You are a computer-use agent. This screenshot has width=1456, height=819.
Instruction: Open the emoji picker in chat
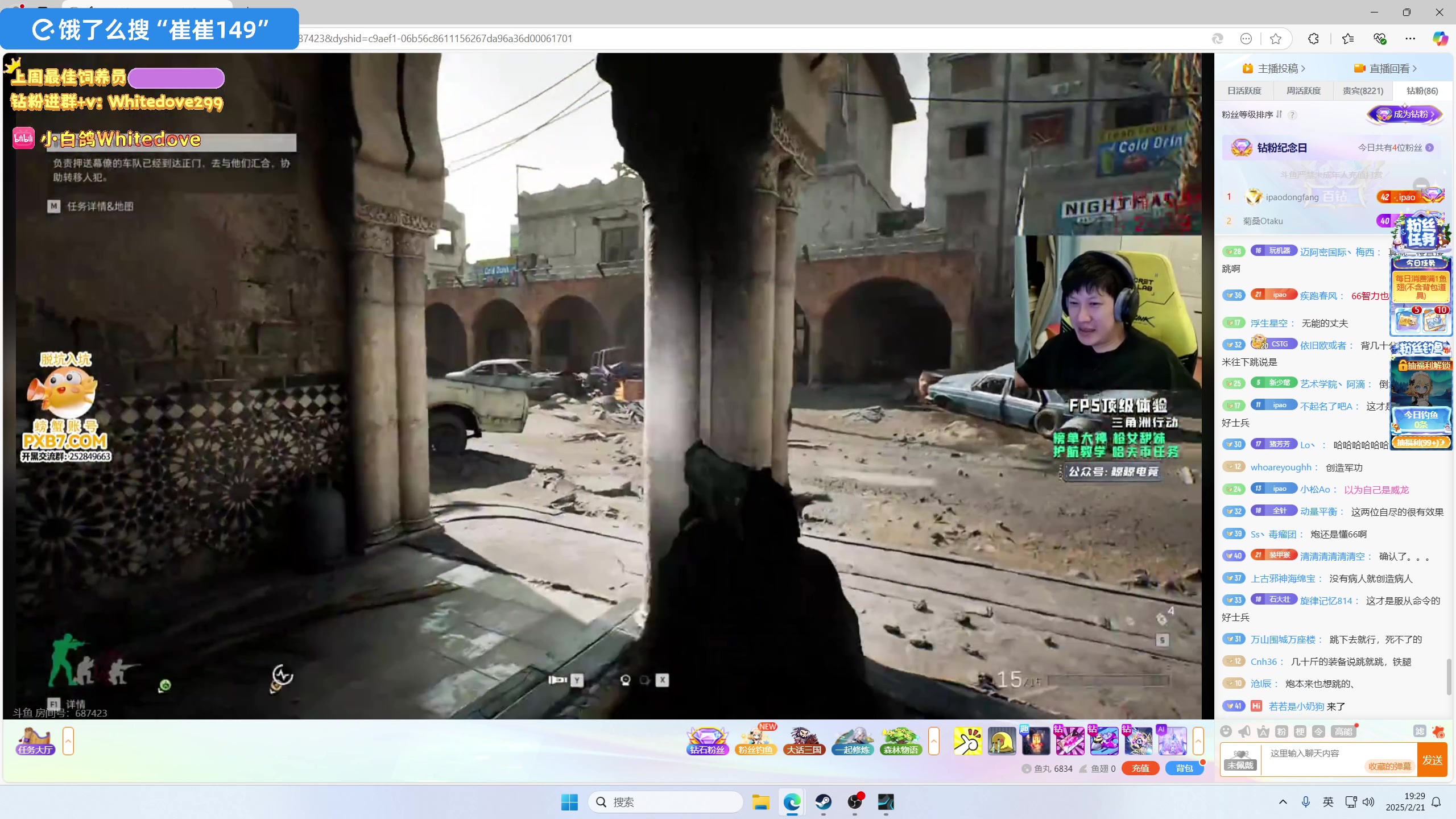tap(1226, 731)
